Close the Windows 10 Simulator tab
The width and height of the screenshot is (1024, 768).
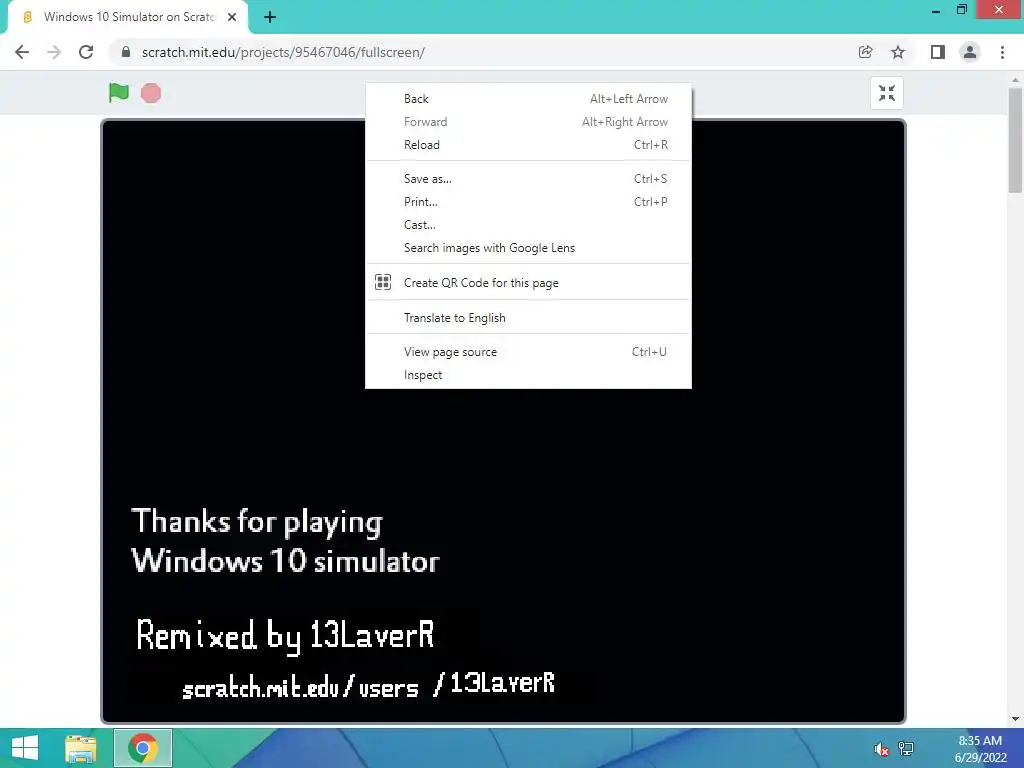coord(232,18)
